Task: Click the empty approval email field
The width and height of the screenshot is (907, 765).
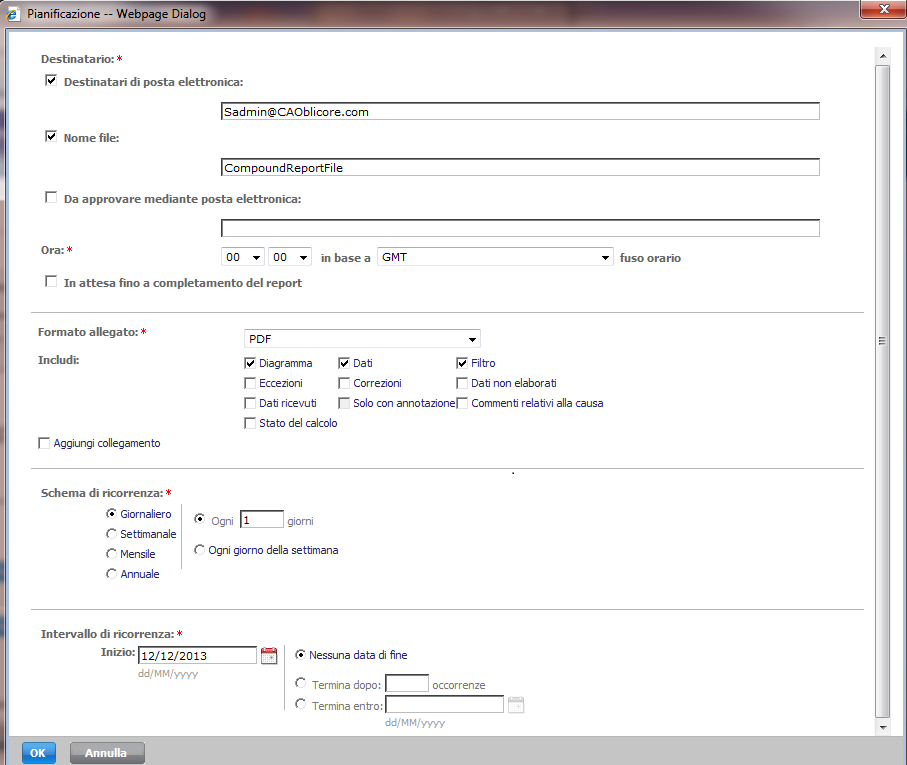Action: click(520, 228)
